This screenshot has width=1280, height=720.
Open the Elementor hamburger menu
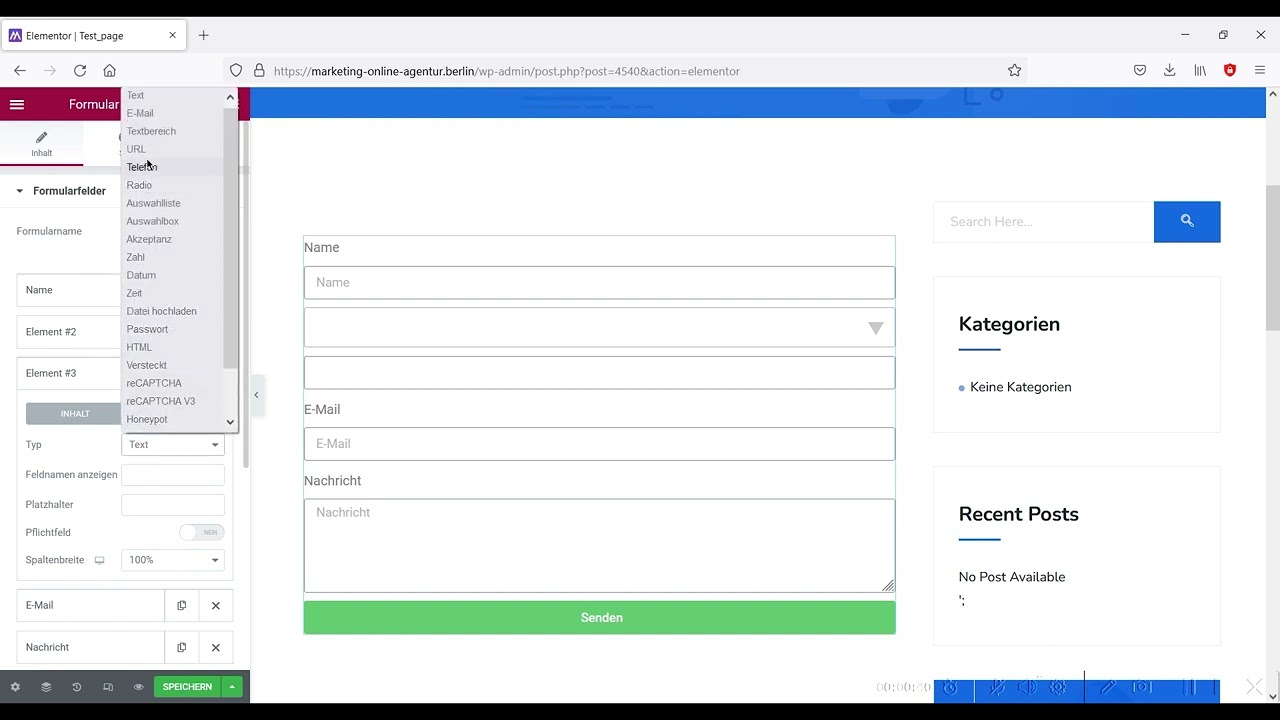[16, 104]
